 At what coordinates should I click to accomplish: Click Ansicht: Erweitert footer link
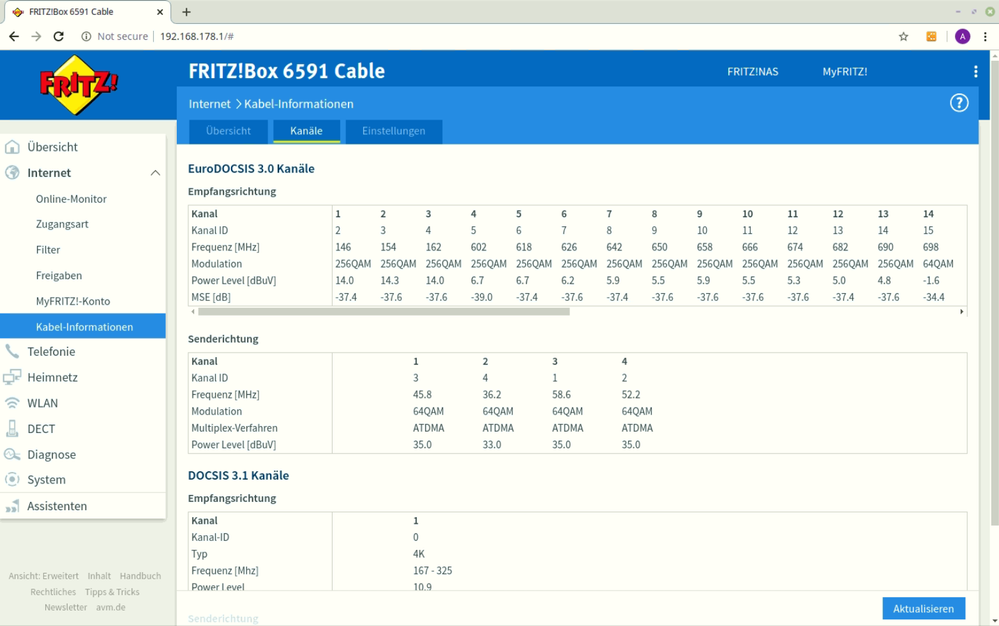coord(43,576)
